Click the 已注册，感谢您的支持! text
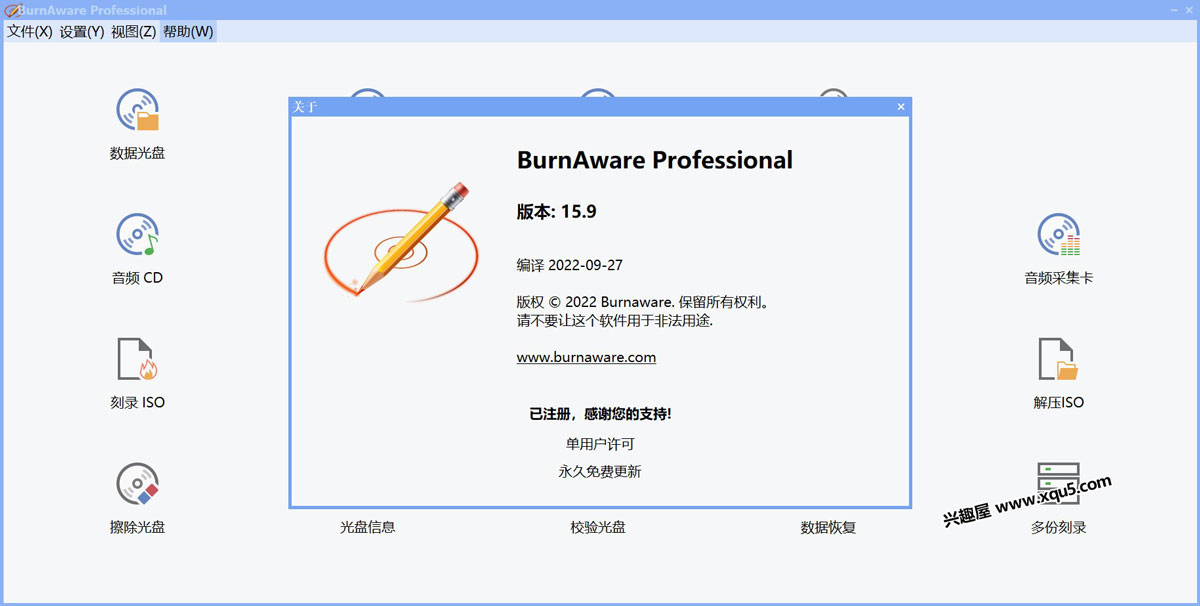Screen dimensions: 1200x606 (600, 413)
